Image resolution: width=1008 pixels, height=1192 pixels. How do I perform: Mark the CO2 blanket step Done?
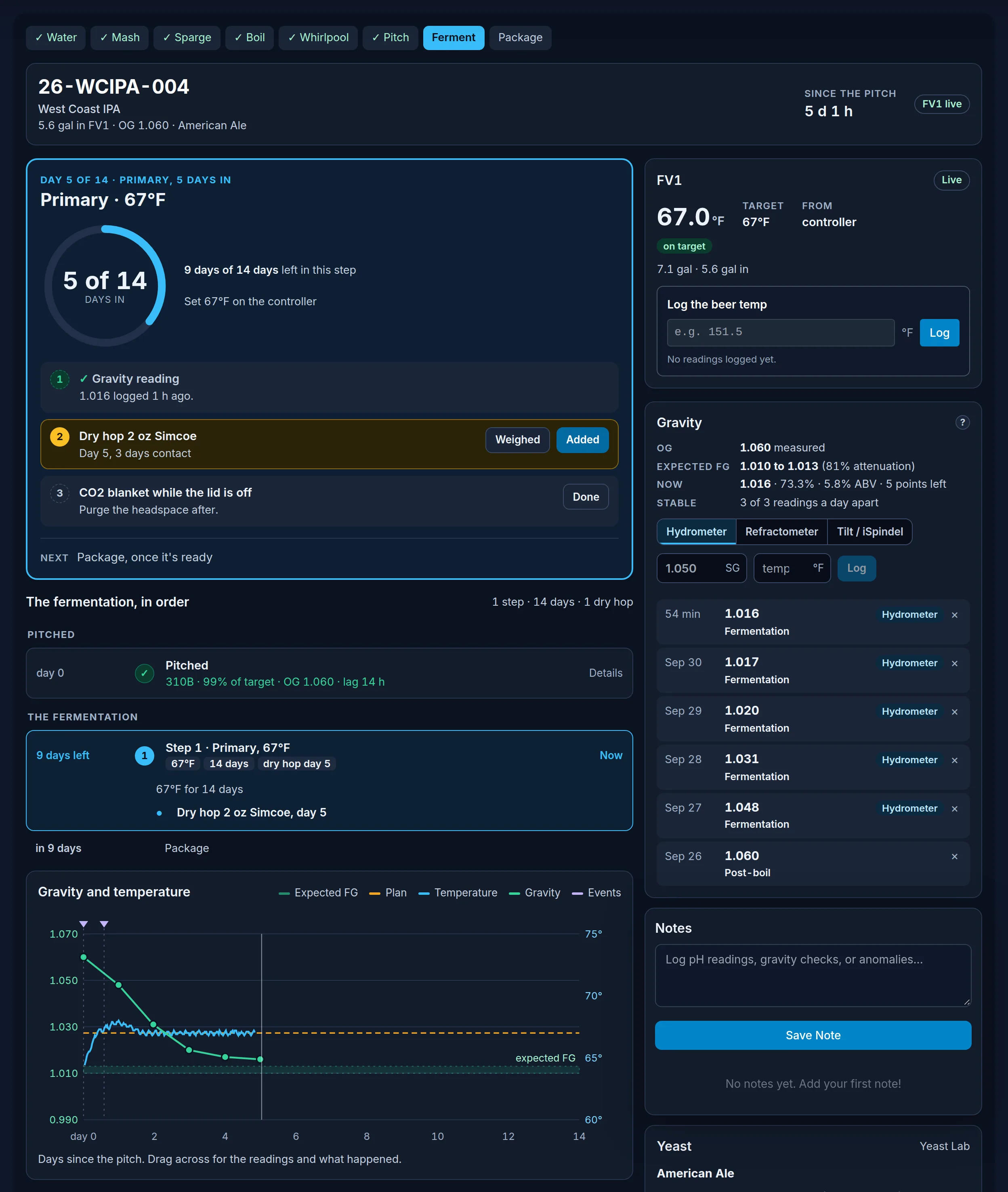[586, 497]
